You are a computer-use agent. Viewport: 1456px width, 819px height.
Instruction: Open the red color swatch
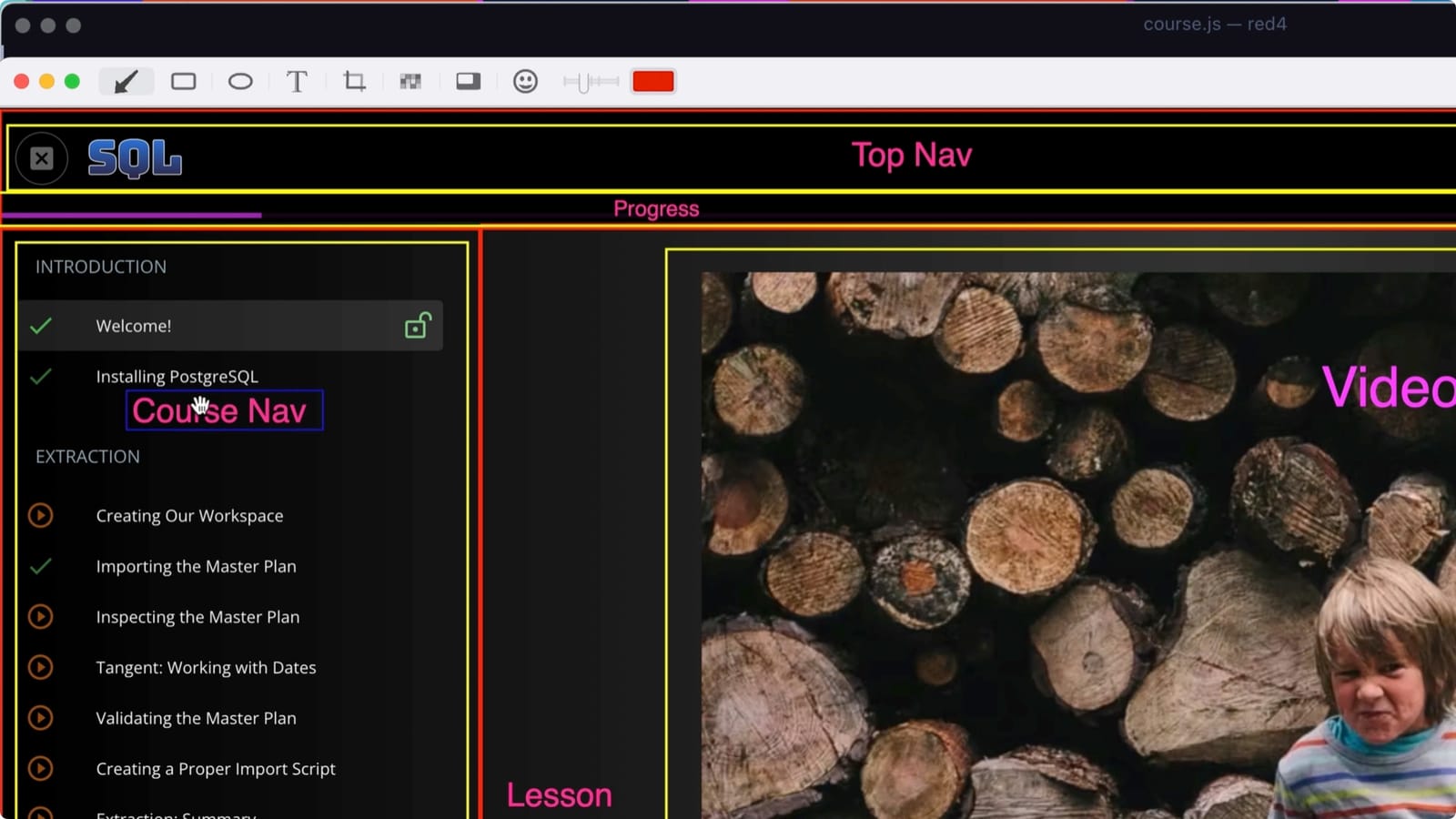pos(652,82)
